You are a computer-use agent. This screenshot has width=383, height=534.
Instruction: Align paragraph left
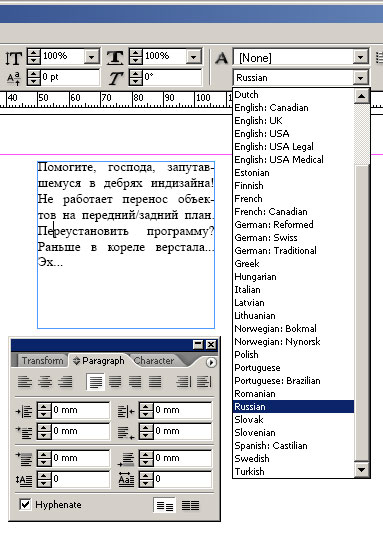[25, 382]
